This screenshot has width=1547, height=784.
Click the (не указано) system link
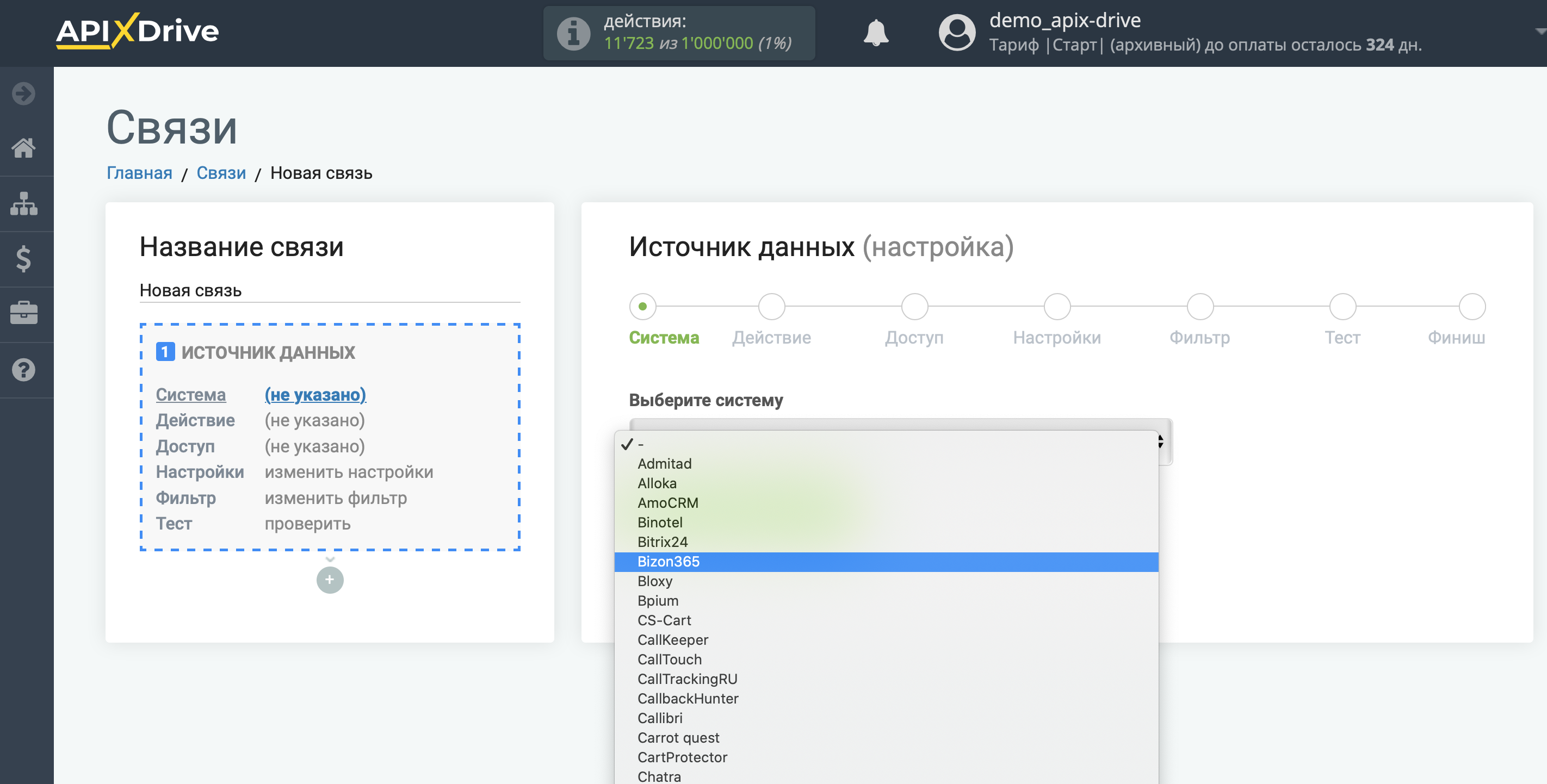pyautogui.click(x=315, y=394)
